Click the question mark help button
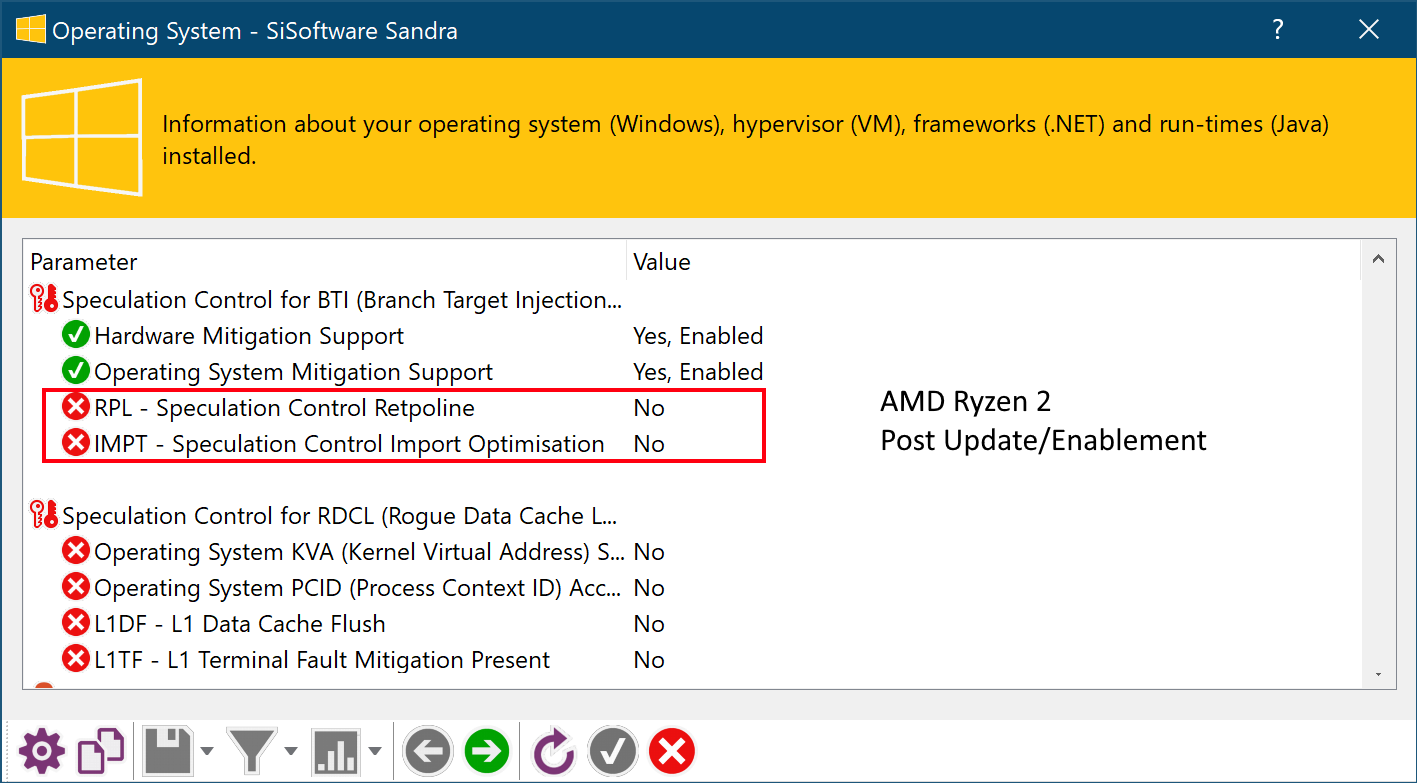The height and width of the screenshot is (783, 1417). pos(1278,30)
